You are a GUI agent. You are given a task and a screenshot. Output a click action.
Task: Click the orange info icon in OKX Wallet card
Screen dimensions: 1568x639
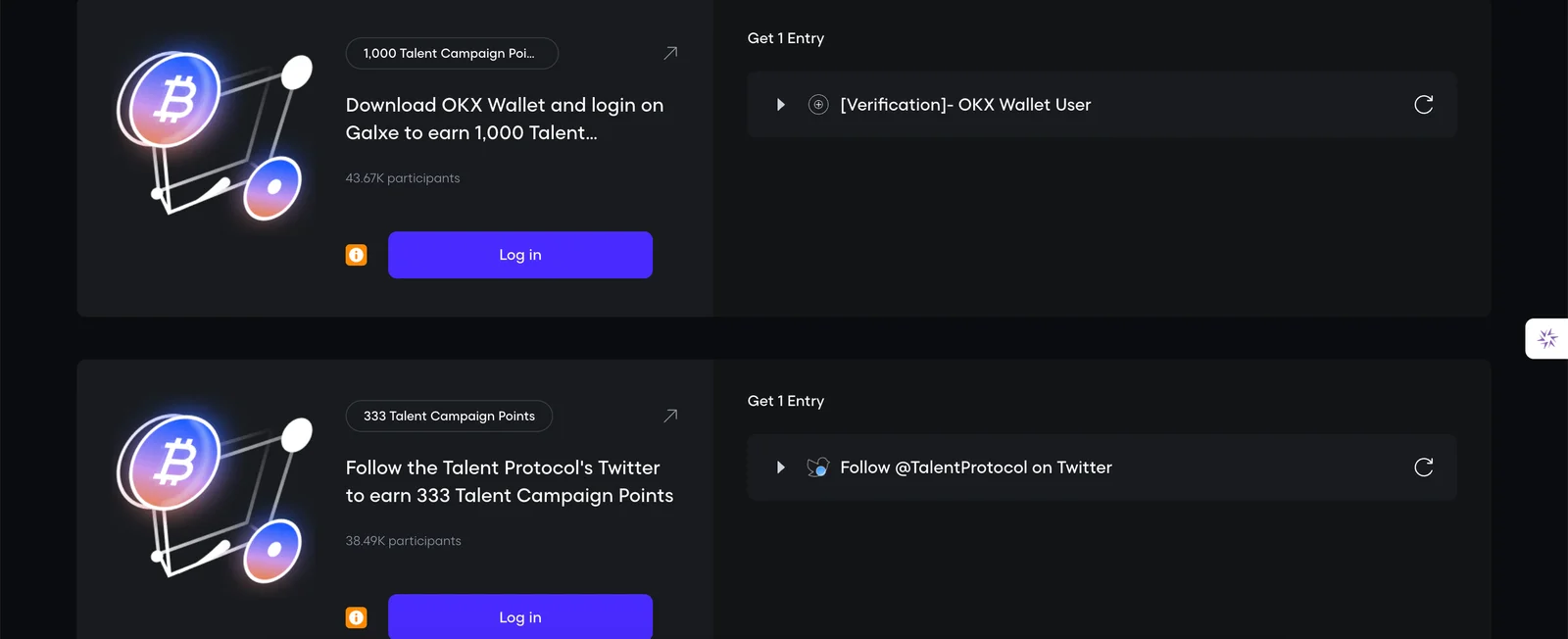[357, 255]
